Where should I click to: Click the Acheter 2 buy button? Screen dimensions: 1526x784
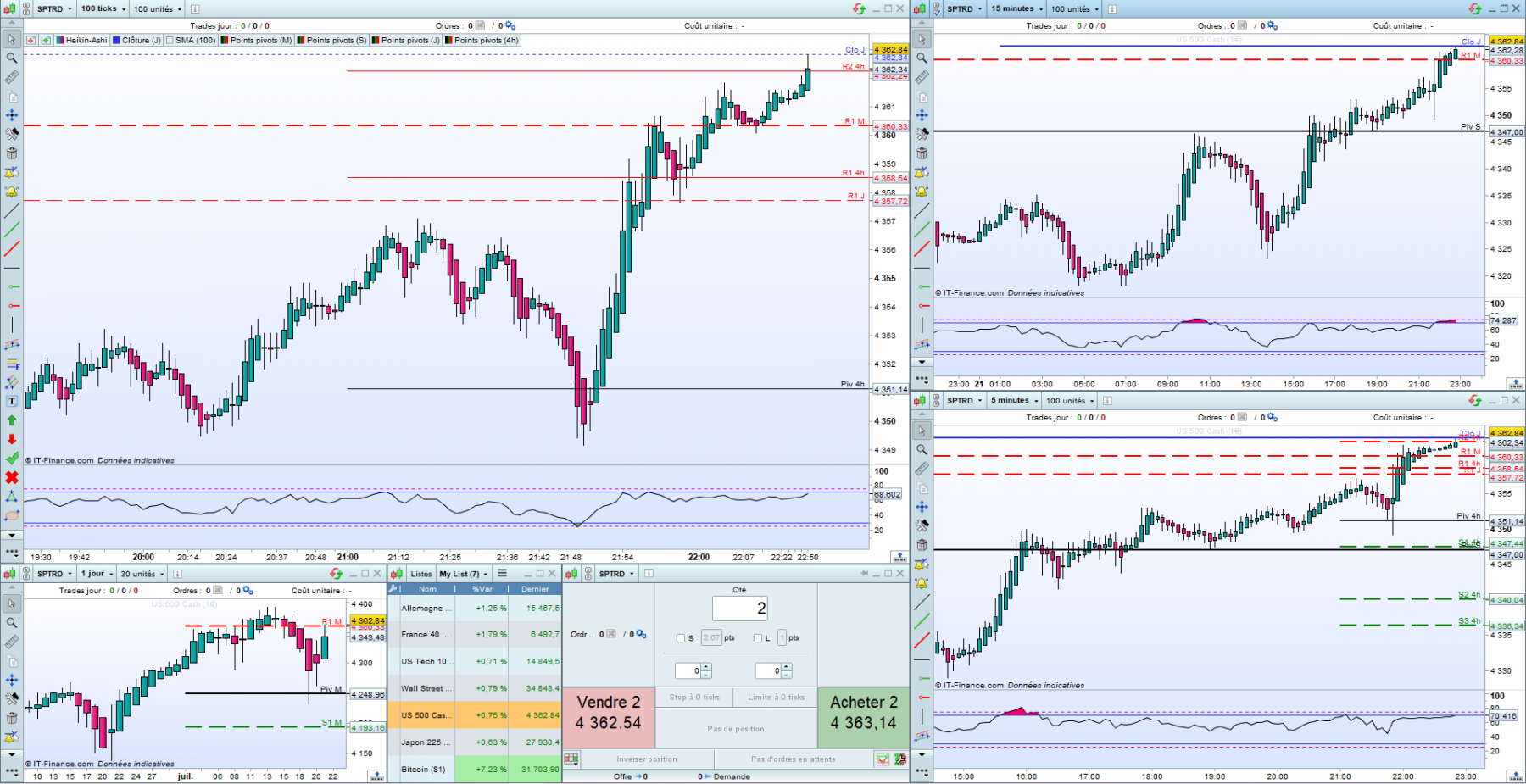pyautogui.click(x=864, y=712)
